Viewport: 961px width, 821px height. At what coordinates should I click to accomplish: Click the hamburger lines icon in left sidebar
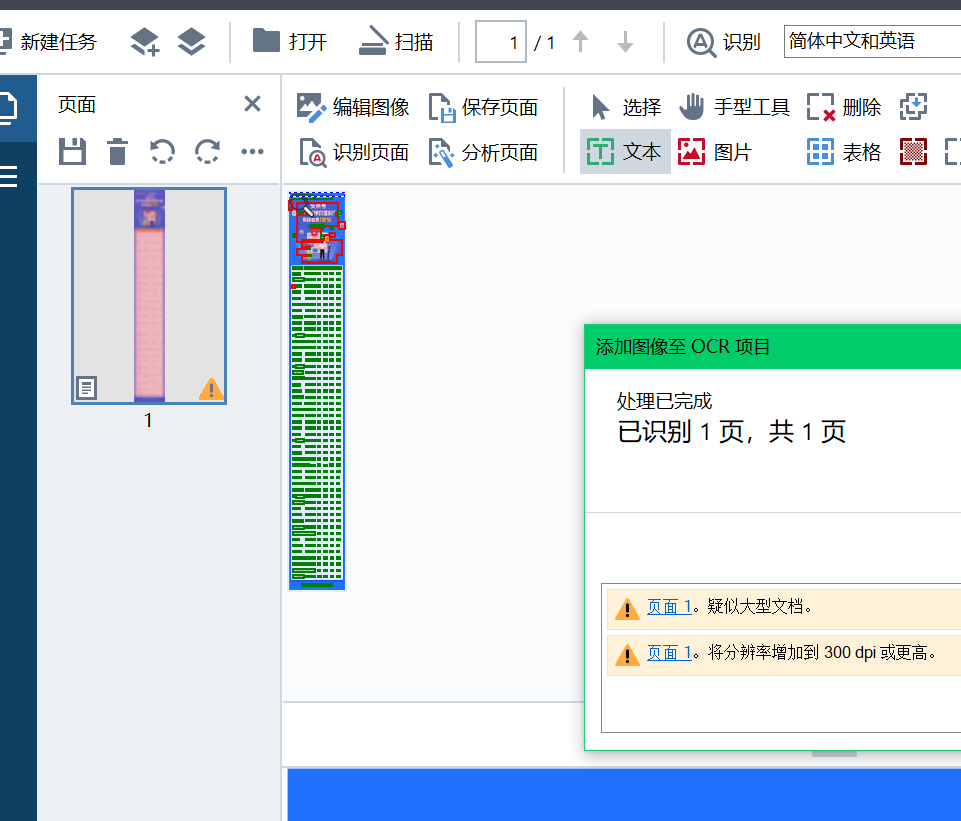(9, 176)
